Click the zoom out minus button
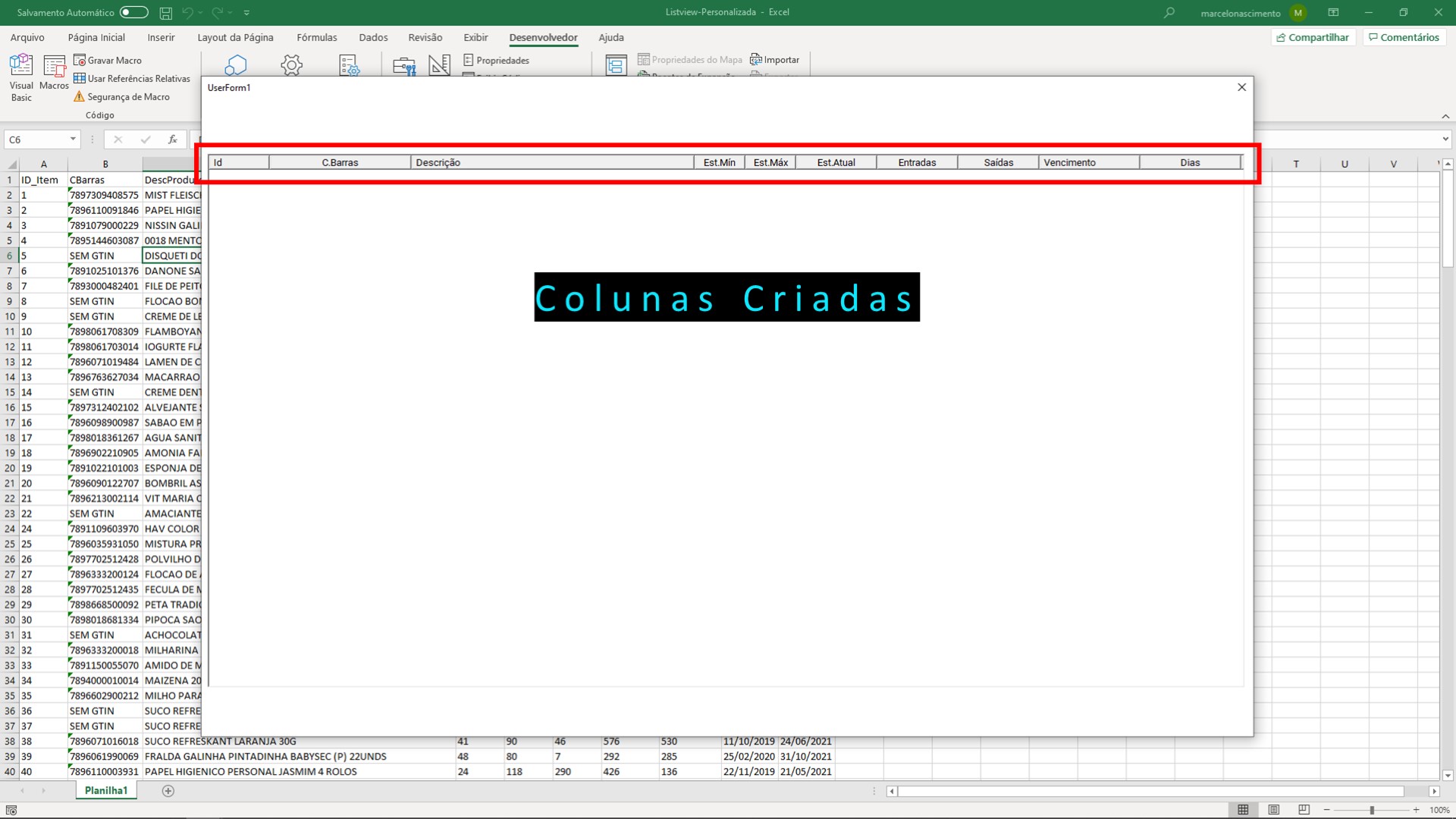The image size is (1456, 819). click(x=1326, y=810)
